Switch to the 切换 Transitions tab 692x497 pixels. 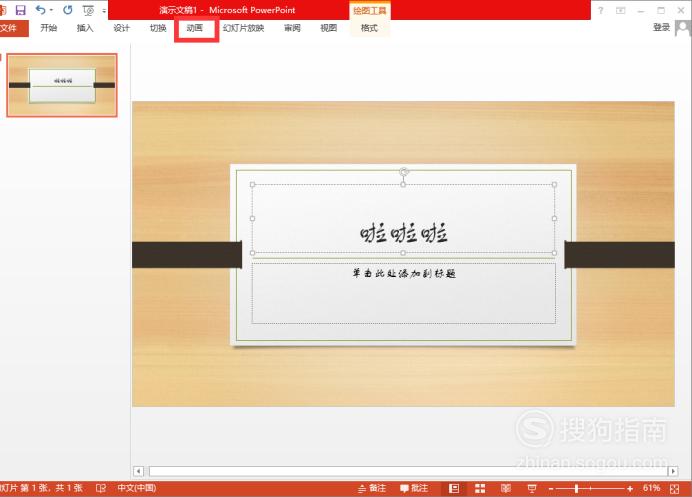point(158,28)
